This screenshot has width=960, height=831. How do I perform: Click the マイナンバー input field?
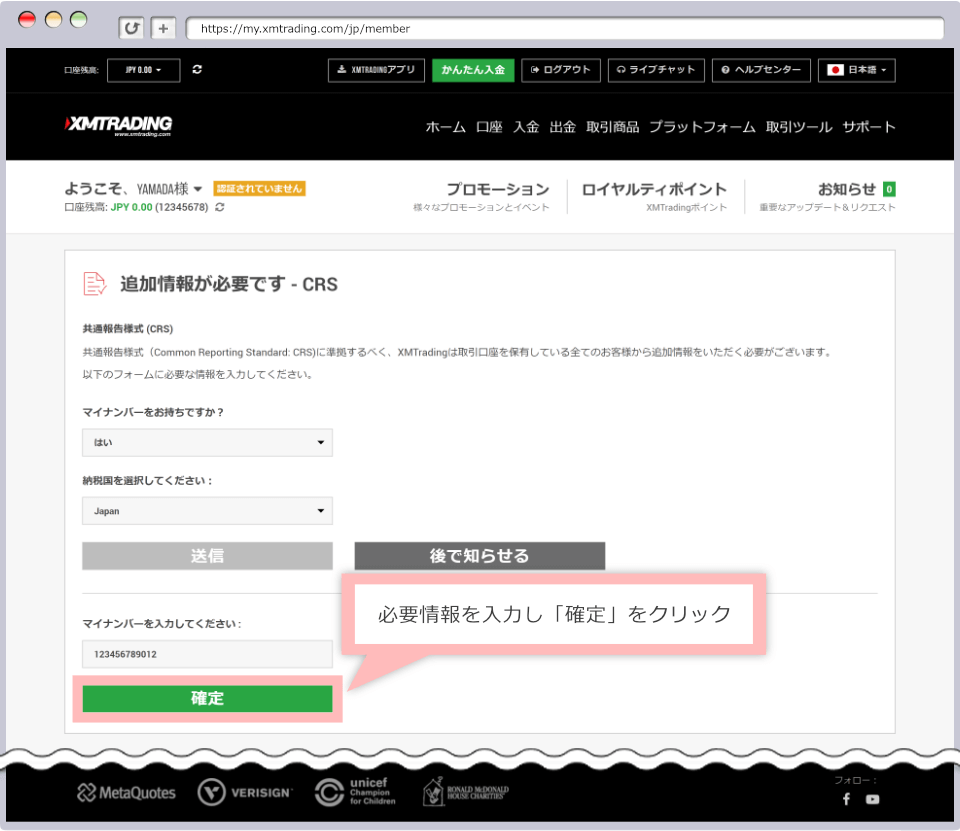point(208,654)
